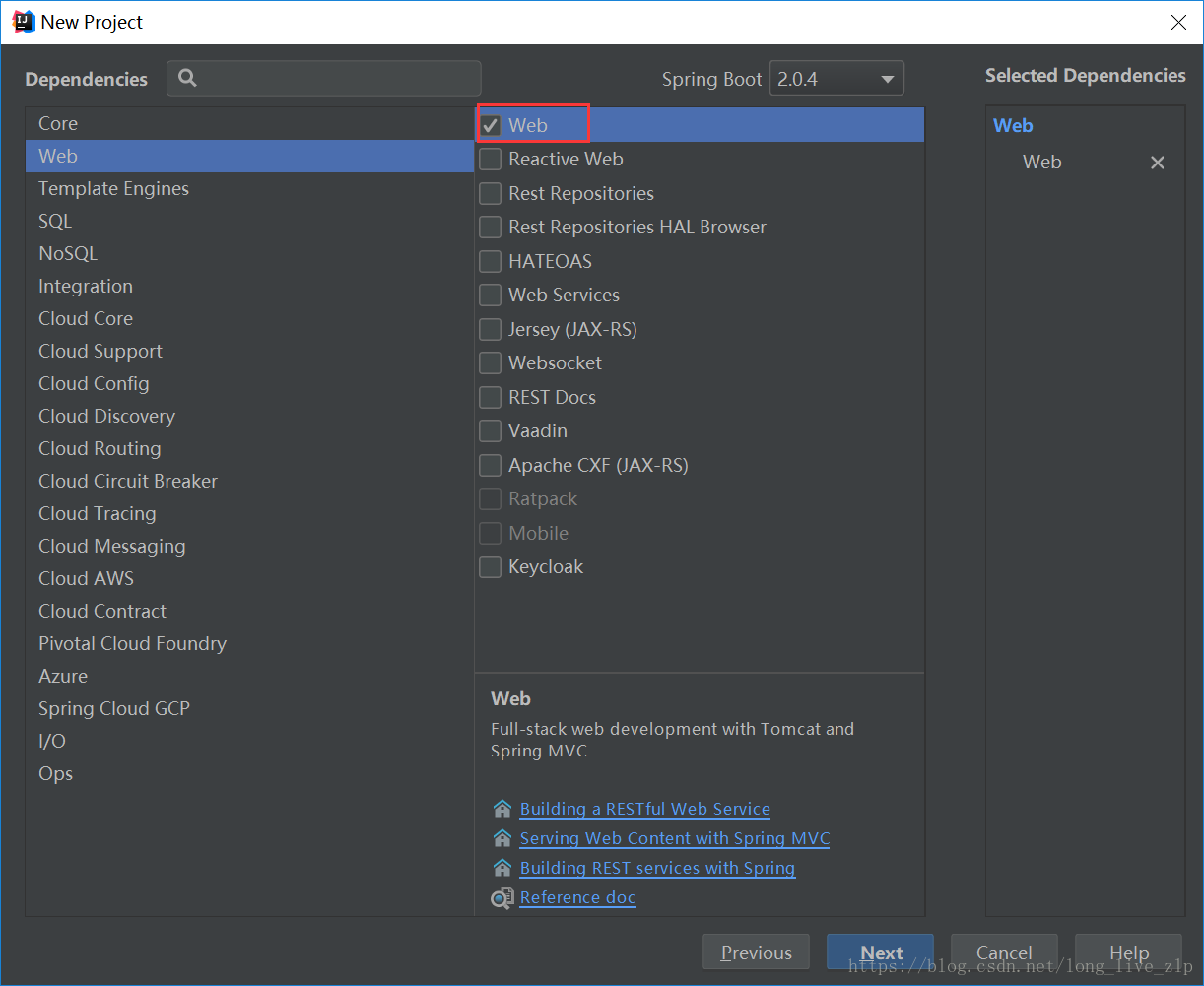Select Web entry under Selected Dependencies
Viewport: 1204px width, 986px height.
1041,163
